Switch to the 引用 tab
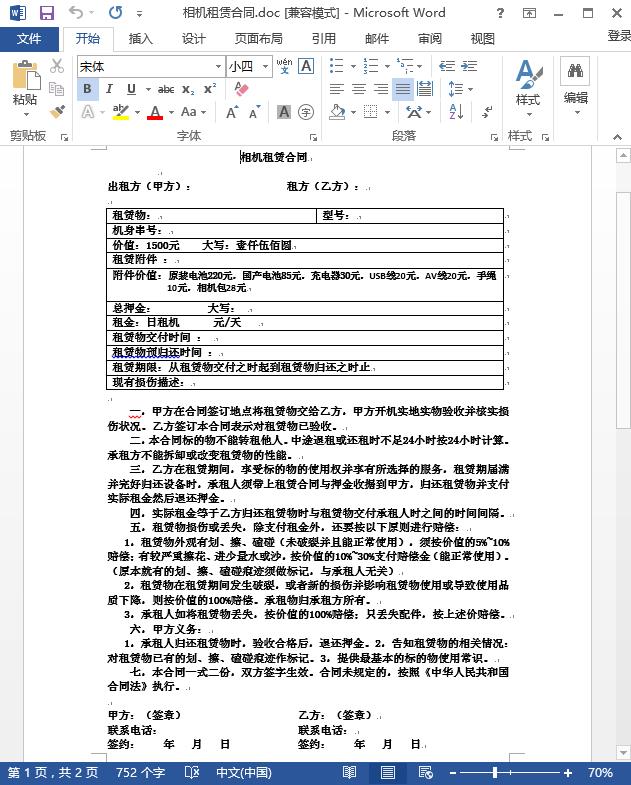The height and width of the screenshot is (785, 631). (324, 39)
